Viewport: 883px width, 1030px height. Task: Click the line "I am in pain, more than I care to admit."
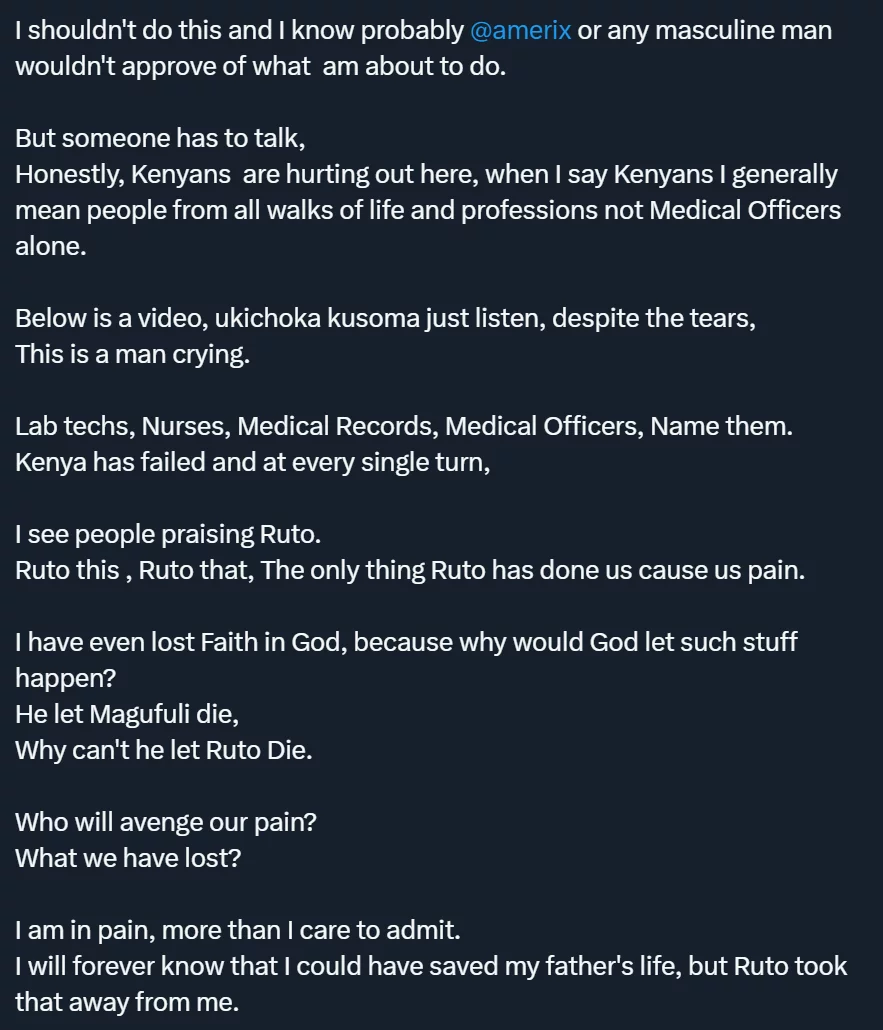click(x=238, y=930)
